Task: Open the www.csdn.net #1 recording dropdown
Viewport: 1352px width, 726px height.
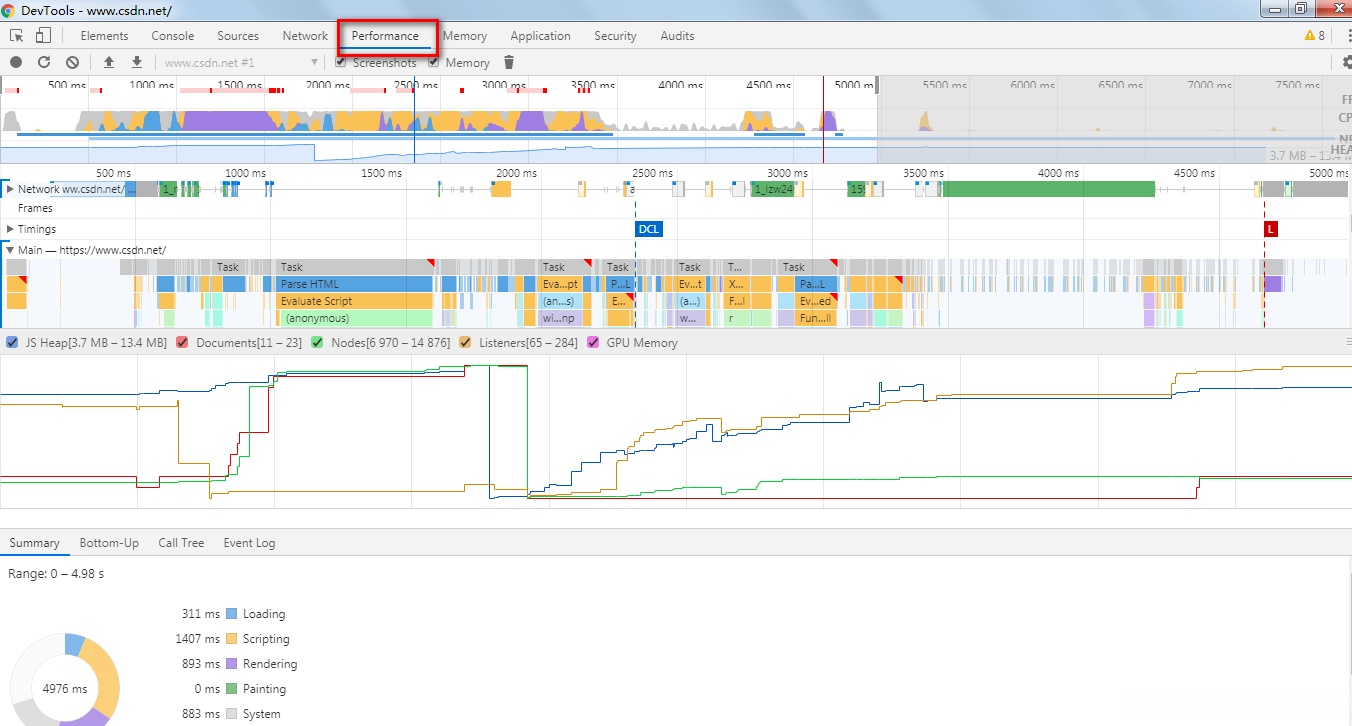Action: (240, 62)
